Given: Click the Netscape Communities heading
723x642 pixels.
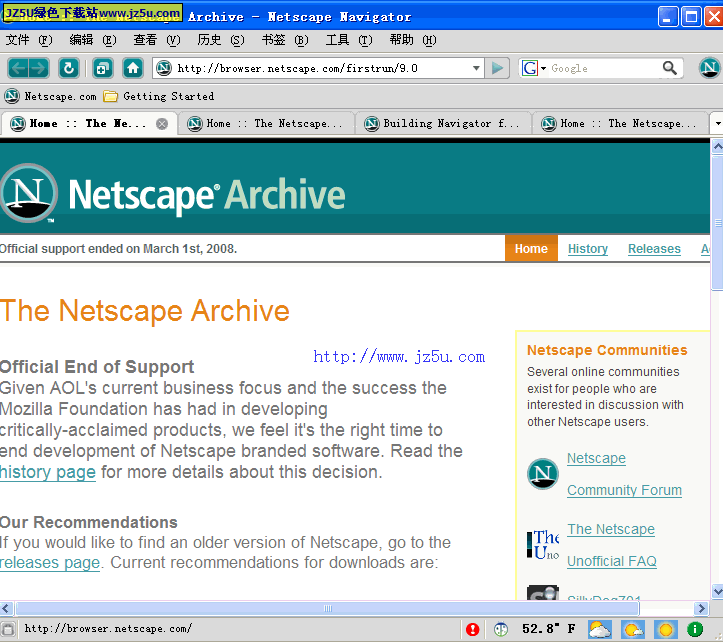Looking at the screenshot, I should click(607, 350).
